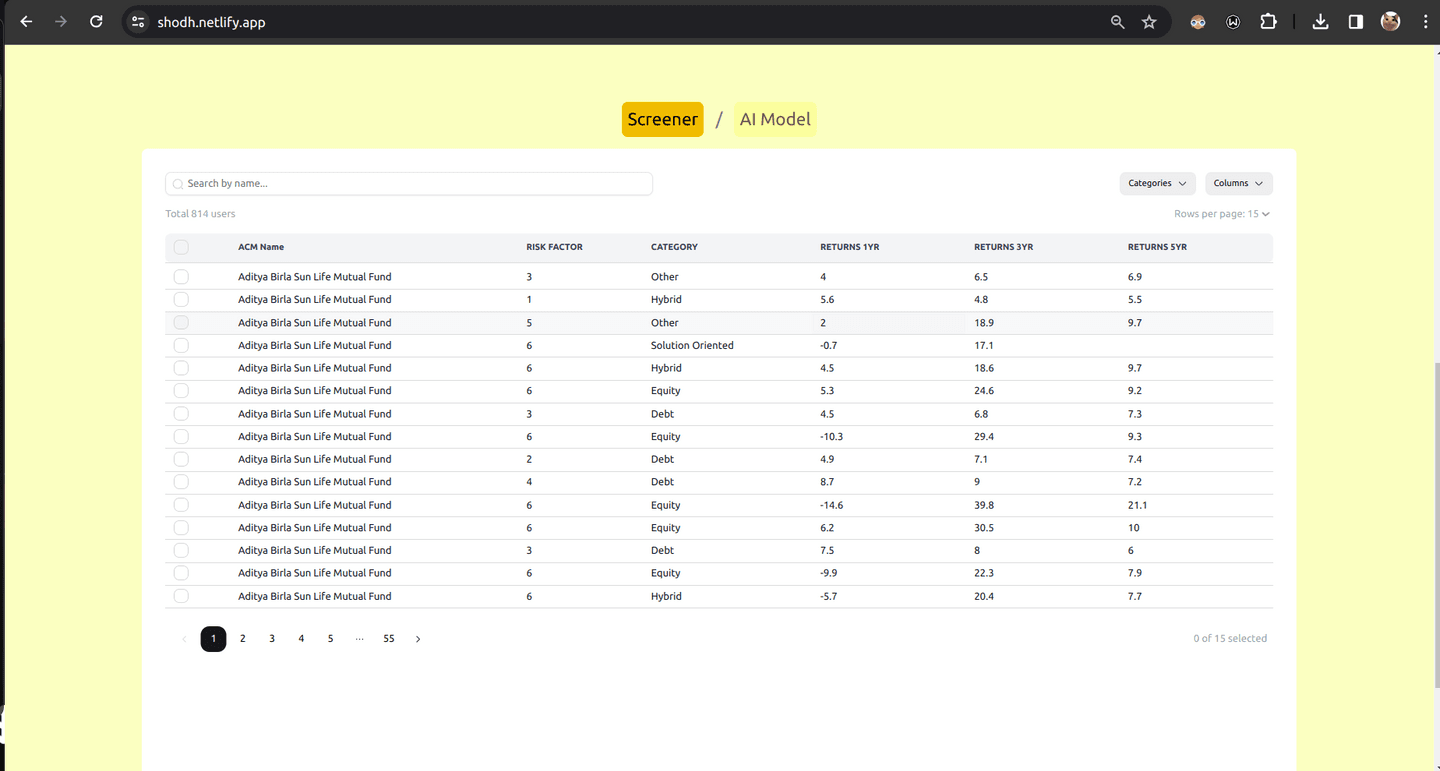Check the row with returns 1yr 4
This screenshot has height=771, width=1440.
point(181,277)
